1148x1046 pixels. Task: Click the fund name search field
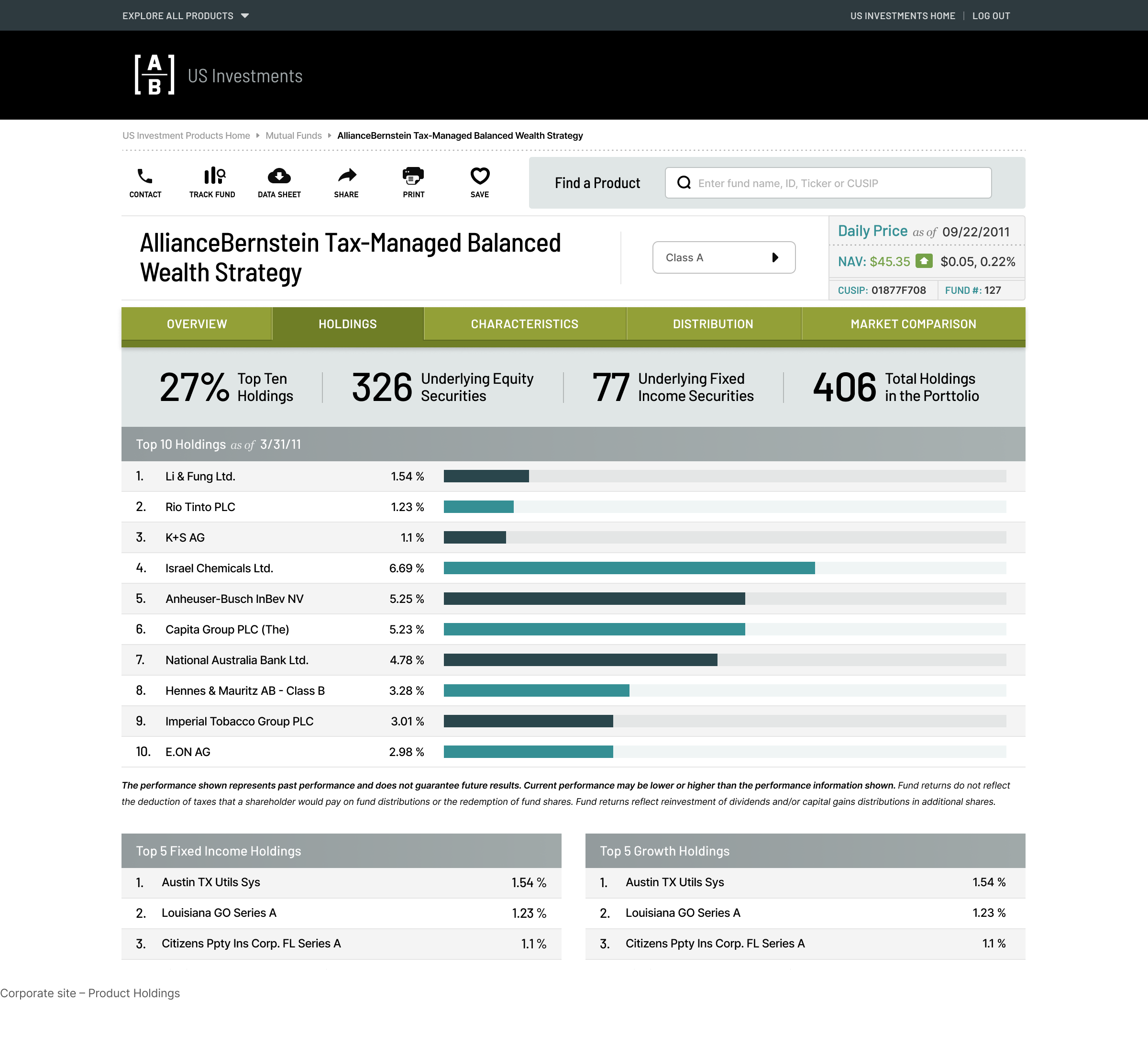click(x=828, y=183)
